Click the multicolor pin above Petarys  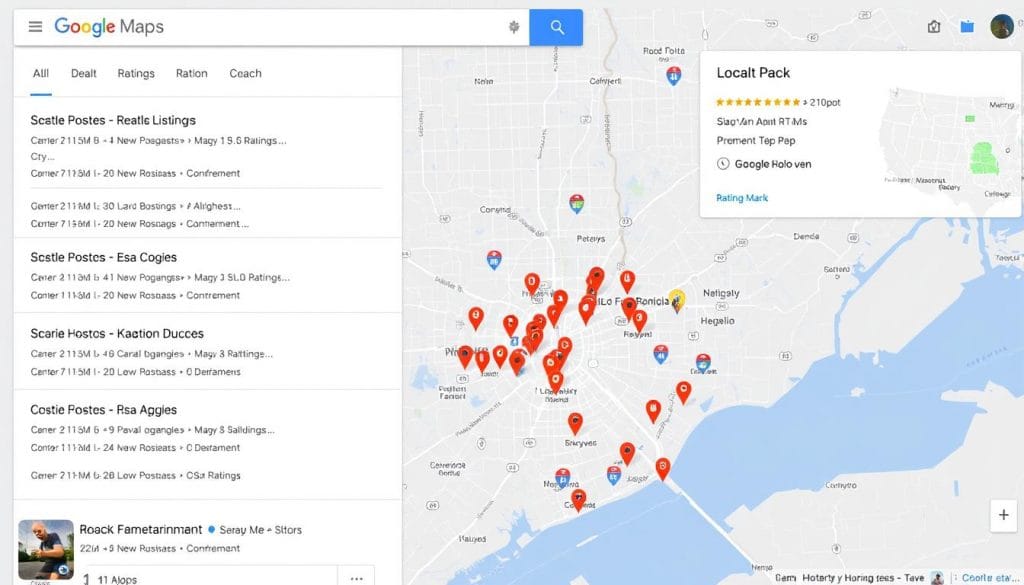576,204
